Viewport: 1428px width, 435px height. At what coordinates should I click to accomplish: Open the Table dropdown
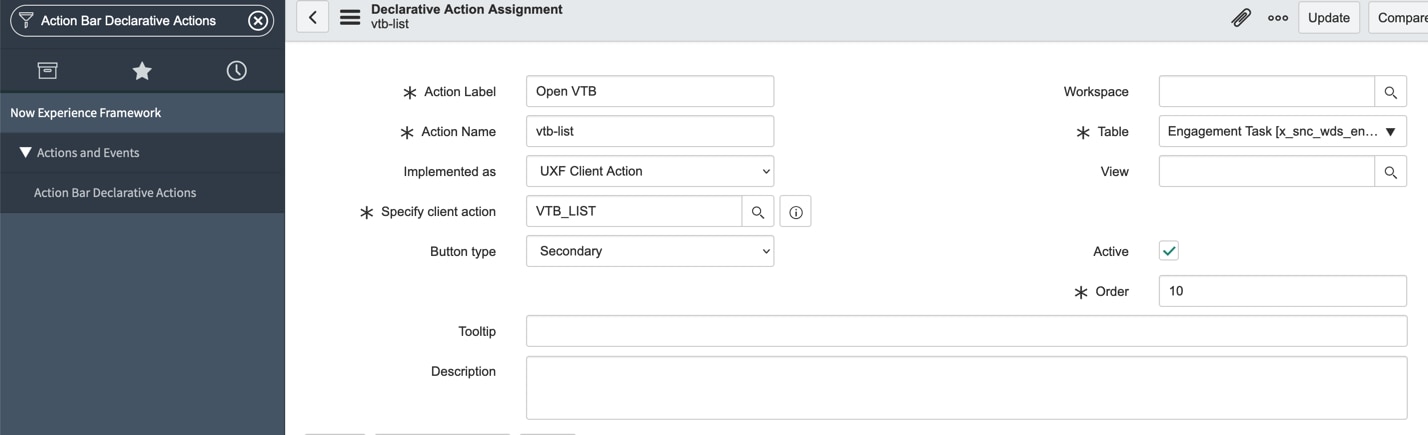(1283, 131)
